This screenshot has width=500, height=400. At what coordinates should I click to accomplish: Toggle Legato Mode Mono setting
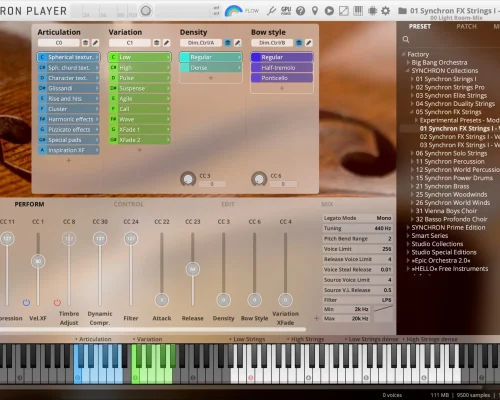(357, 218)
